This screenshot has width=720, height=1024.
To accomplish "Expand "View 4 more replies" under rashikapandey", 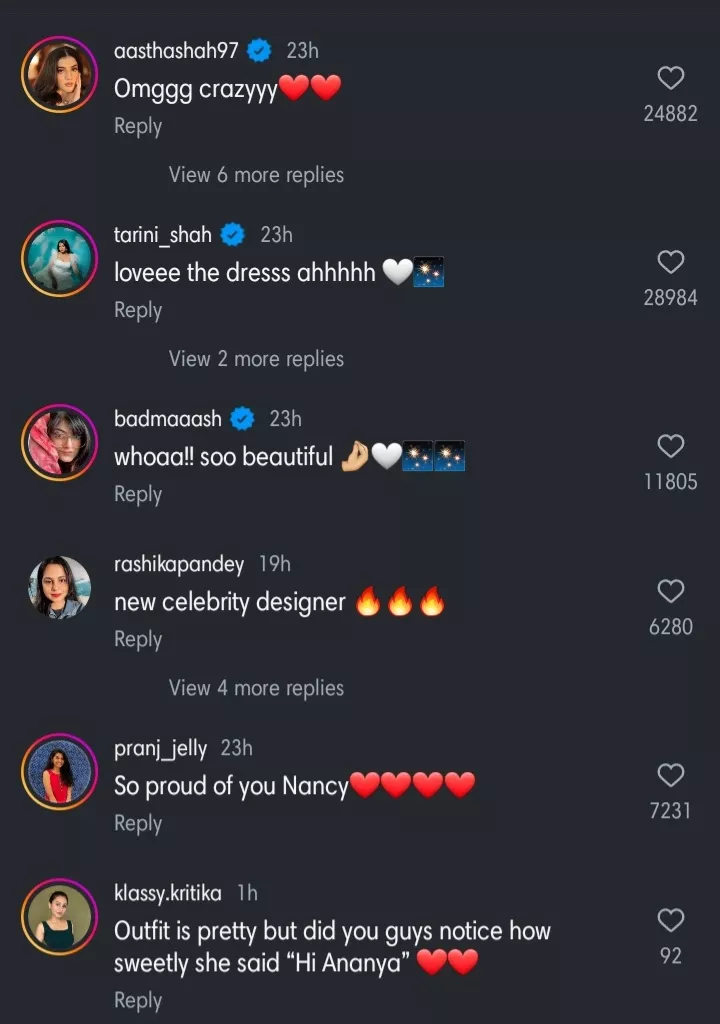I will (256, 688).
